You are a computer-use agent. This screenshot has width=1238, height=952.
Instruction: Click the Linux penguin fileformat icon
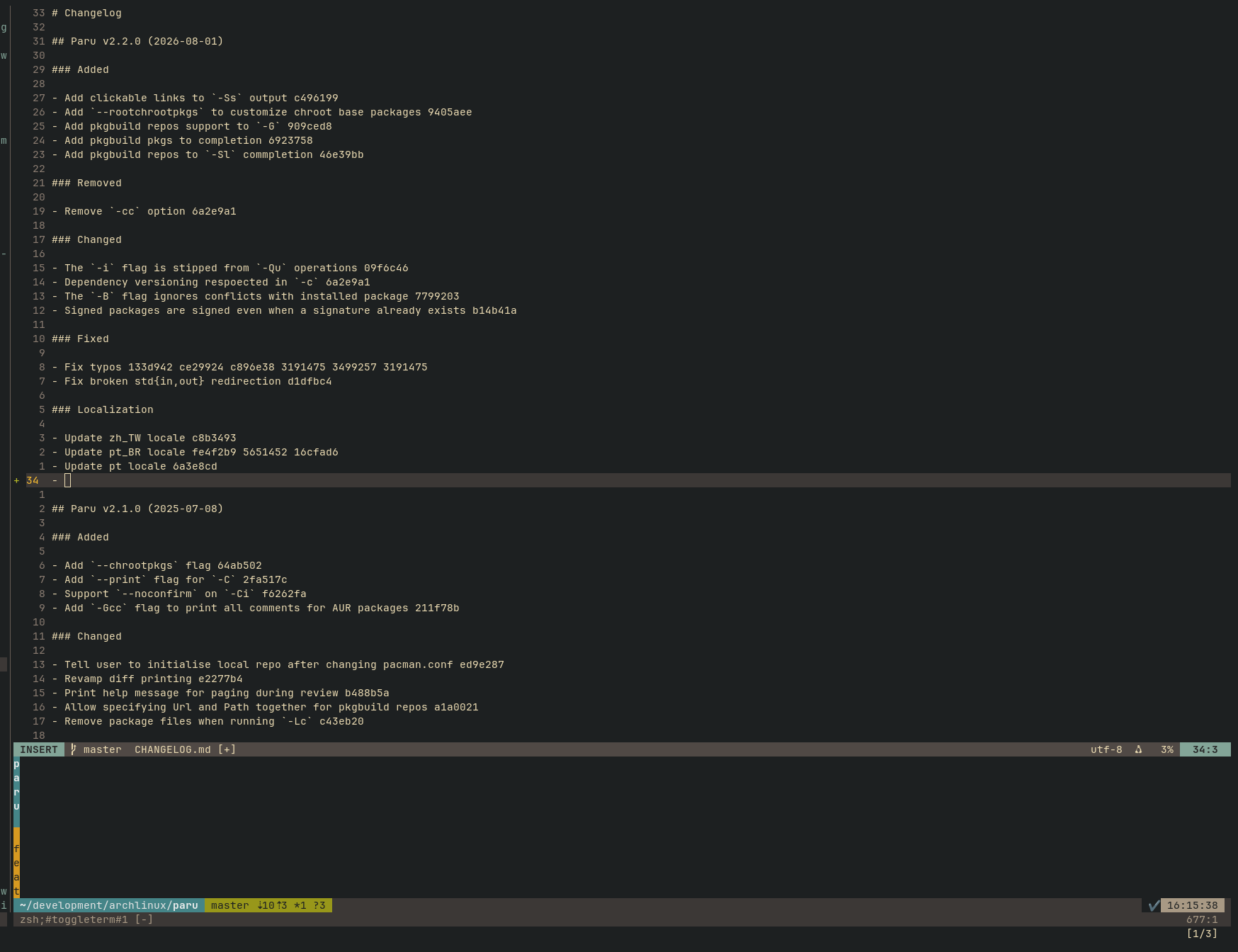pyautogui.click(x=1138, y=749)
